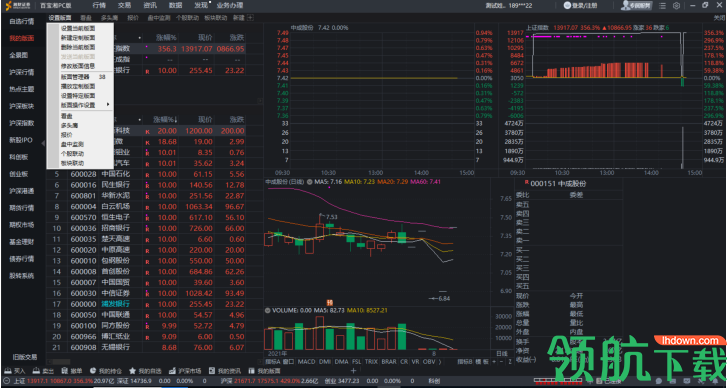Viewport: 727px width, 388px height.
Task: Click the 关闭 link at top right
Action: (x=719, y=18)
